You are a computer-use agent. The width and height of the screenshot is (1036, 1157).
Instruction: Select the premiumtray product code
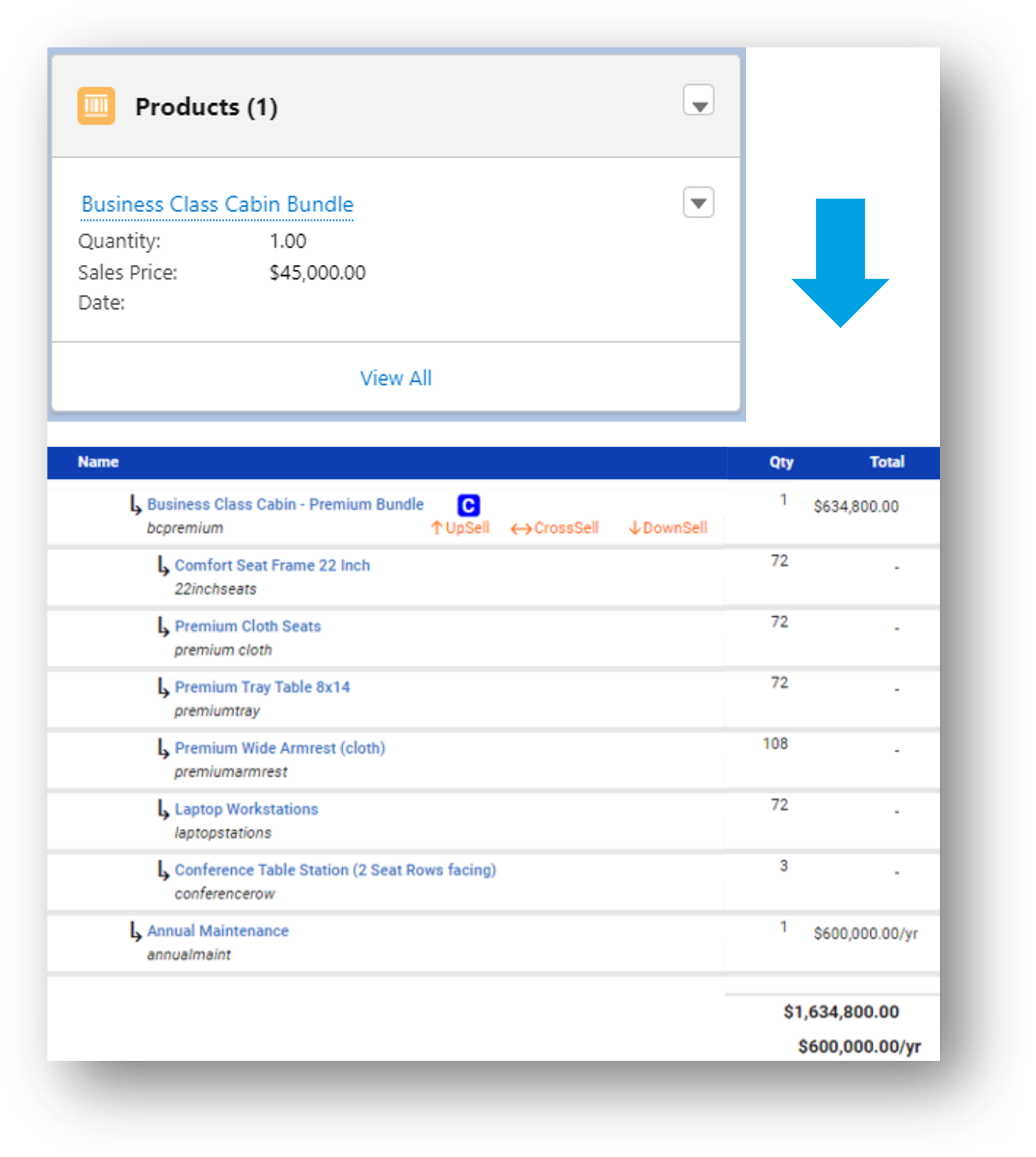[x=217, y=711]
